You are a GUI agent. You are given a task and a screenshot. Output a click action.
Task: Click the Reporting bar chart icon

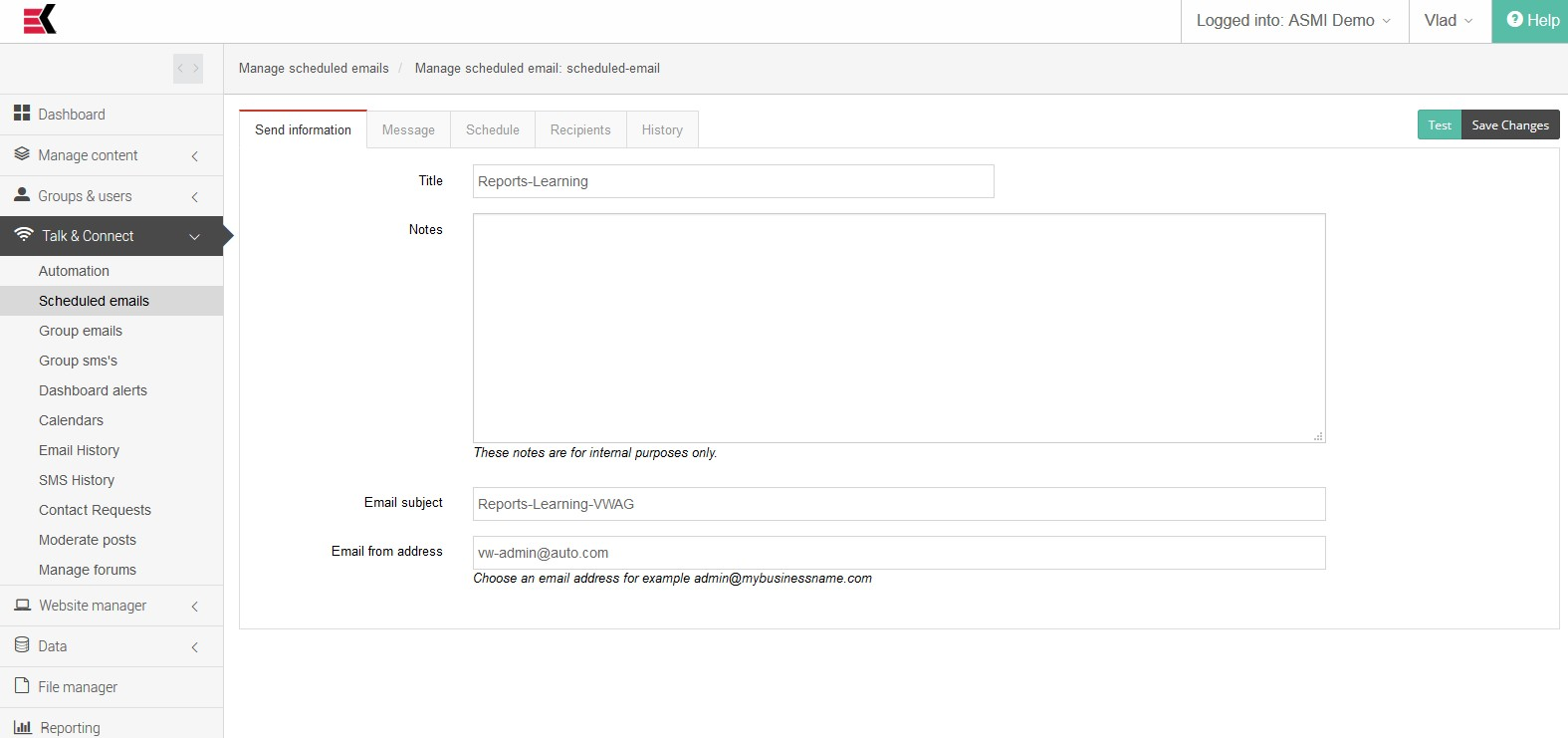tap(23, 727)
